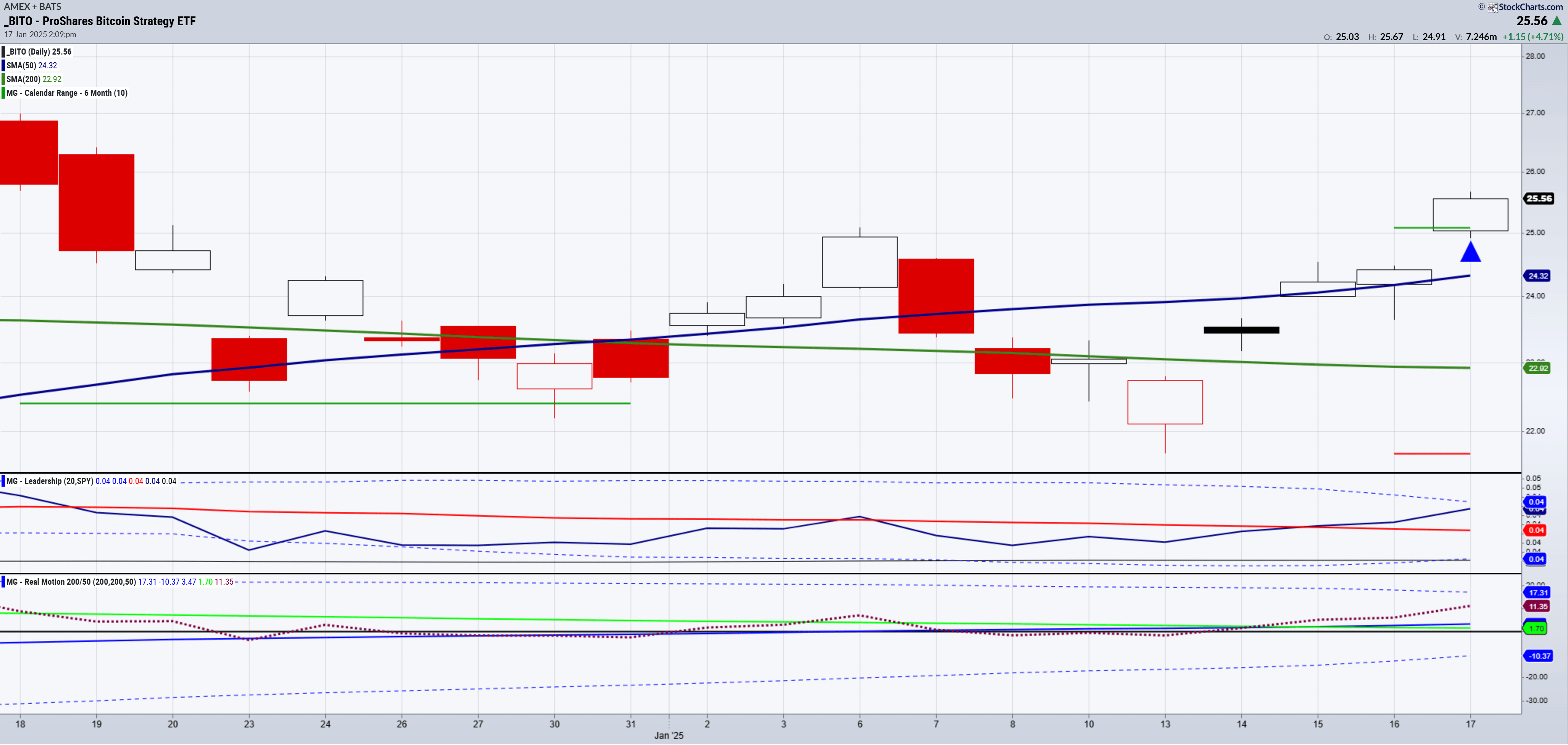Click the Jan '25 label on date axis
The image size is (1568, 745).
[x=668, y=735]
